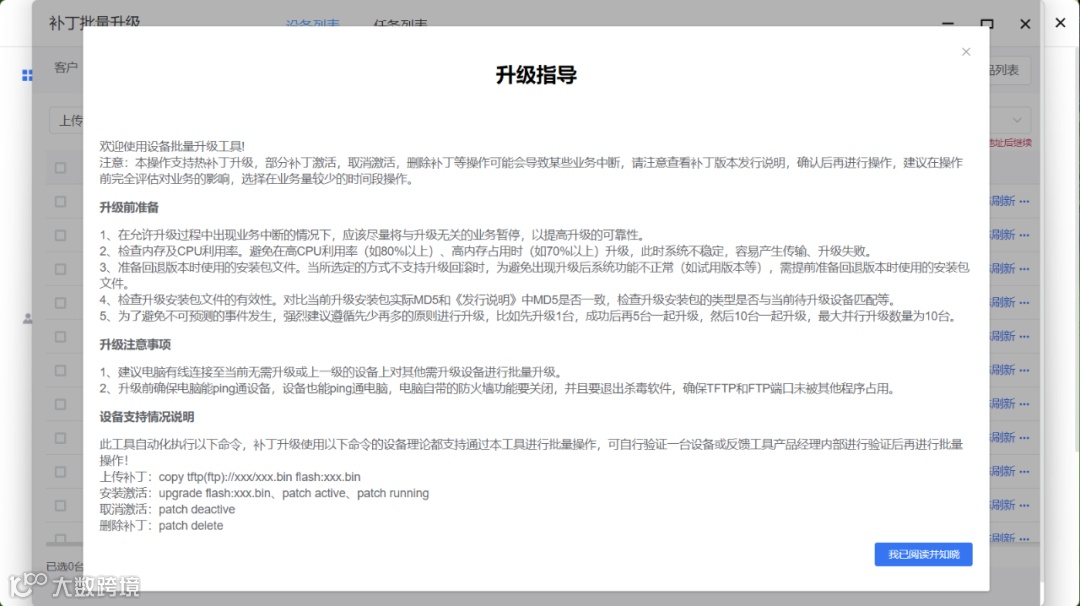The height and width of the screenshot is (606, 1080).
Task: Minimize the 补丁批量升级 window
Action: pyautogui.click(x=948, y=23)
